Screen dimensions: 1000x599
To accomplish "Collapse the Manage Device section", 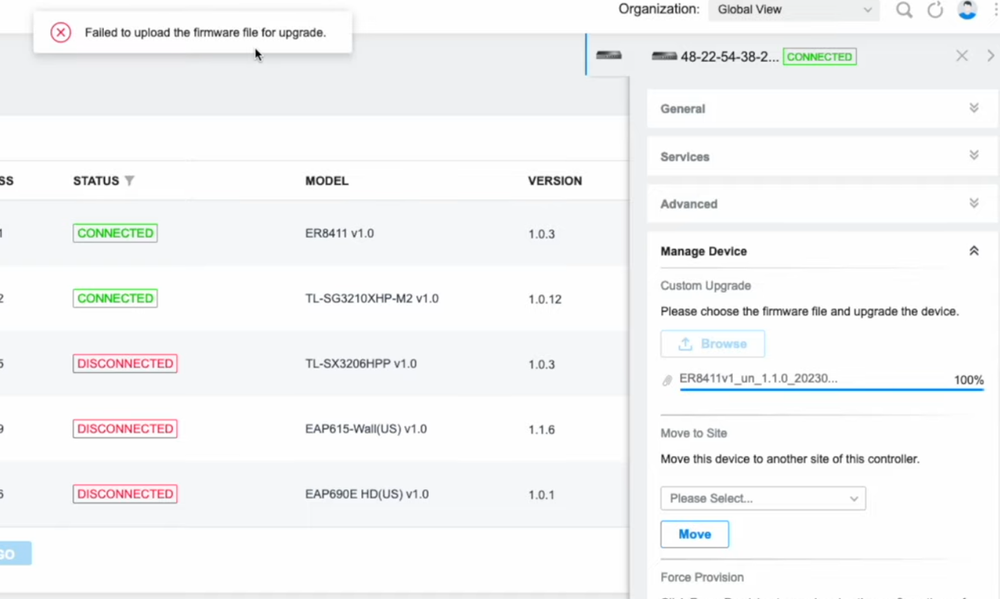I will [x=974, y=251].
